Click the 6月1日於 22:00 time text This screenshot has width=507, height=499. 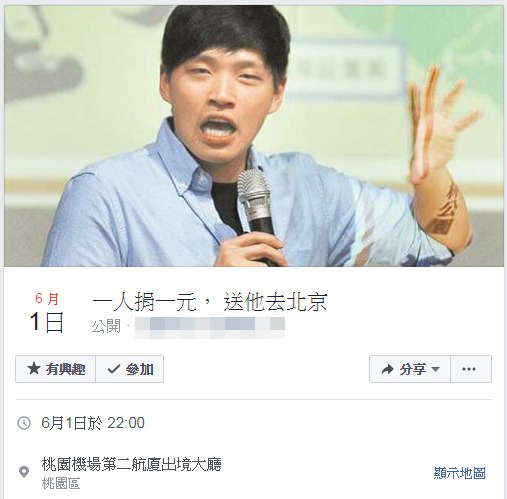tap(93, 423)
